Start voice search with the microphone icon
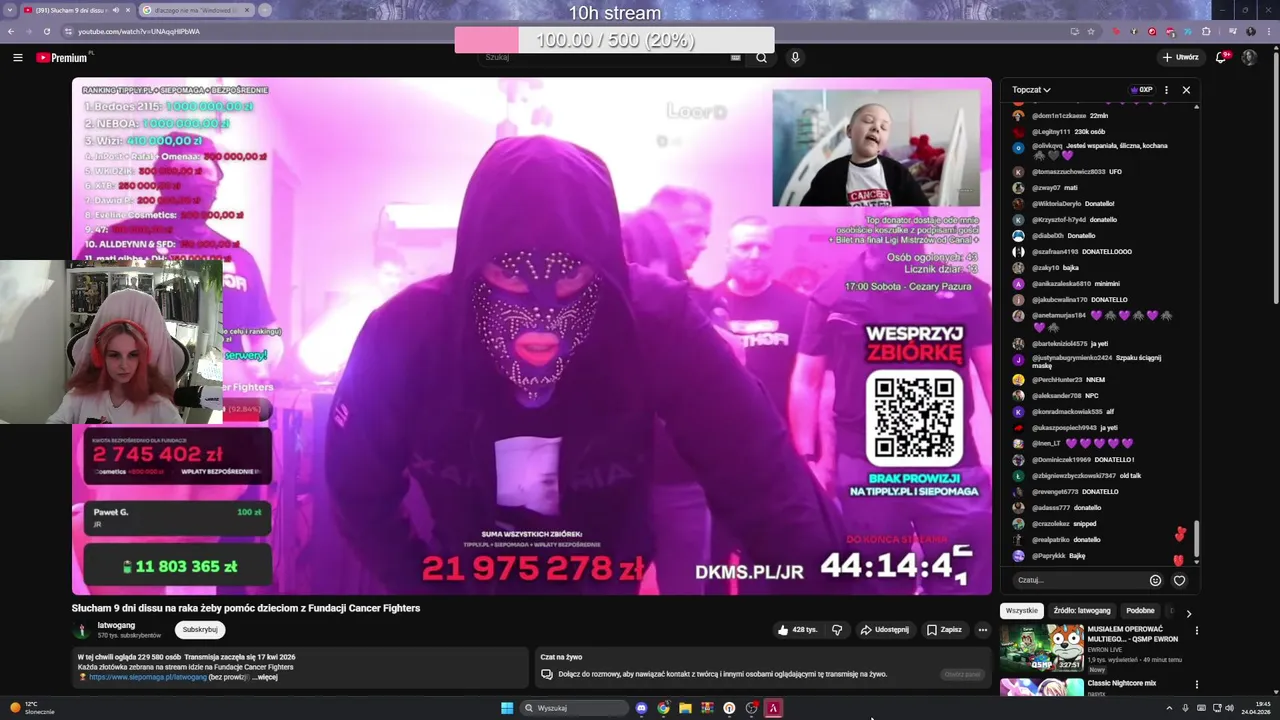Screen dimensions: 1280x720 click(x=795, y=57)
